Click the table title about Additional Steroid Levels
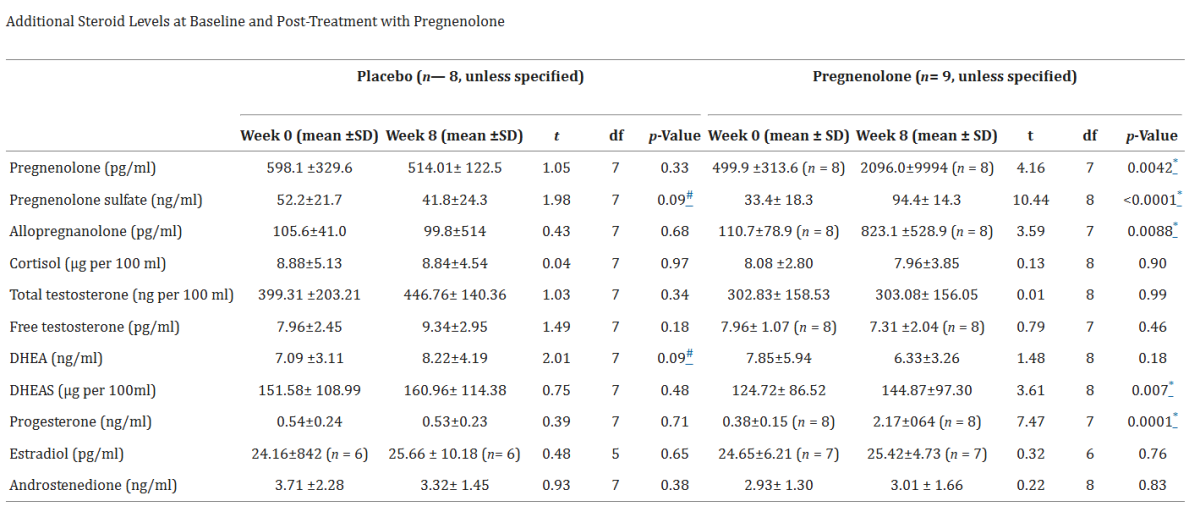The height and width of the screenshot is (512, 1200). click(x=255, y=22)
